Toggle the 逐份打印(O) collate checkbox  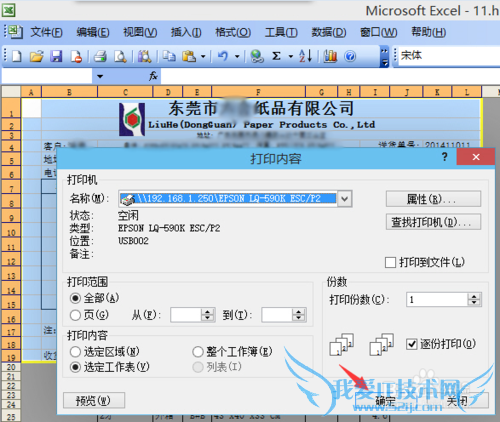(412, 344)
